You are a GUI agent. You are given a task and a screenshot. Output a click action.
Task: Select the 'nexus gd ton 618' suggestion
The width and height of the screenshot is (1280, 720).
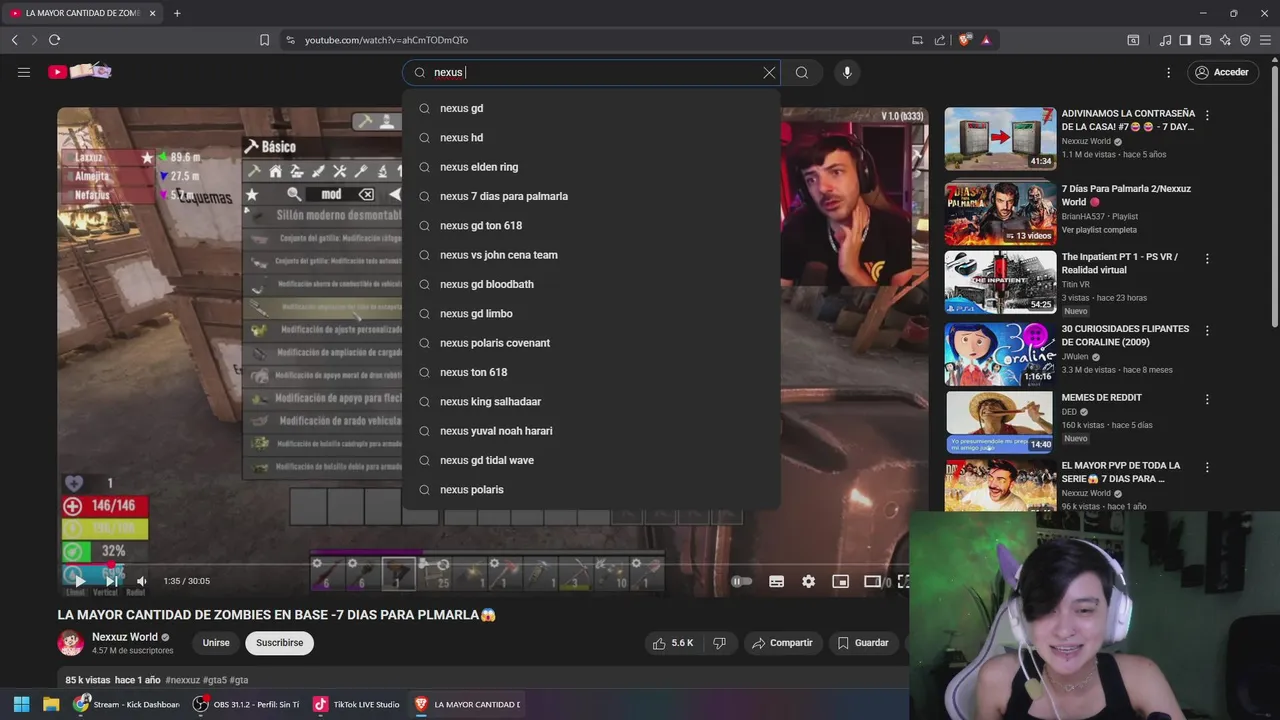[x=591, y=225]
